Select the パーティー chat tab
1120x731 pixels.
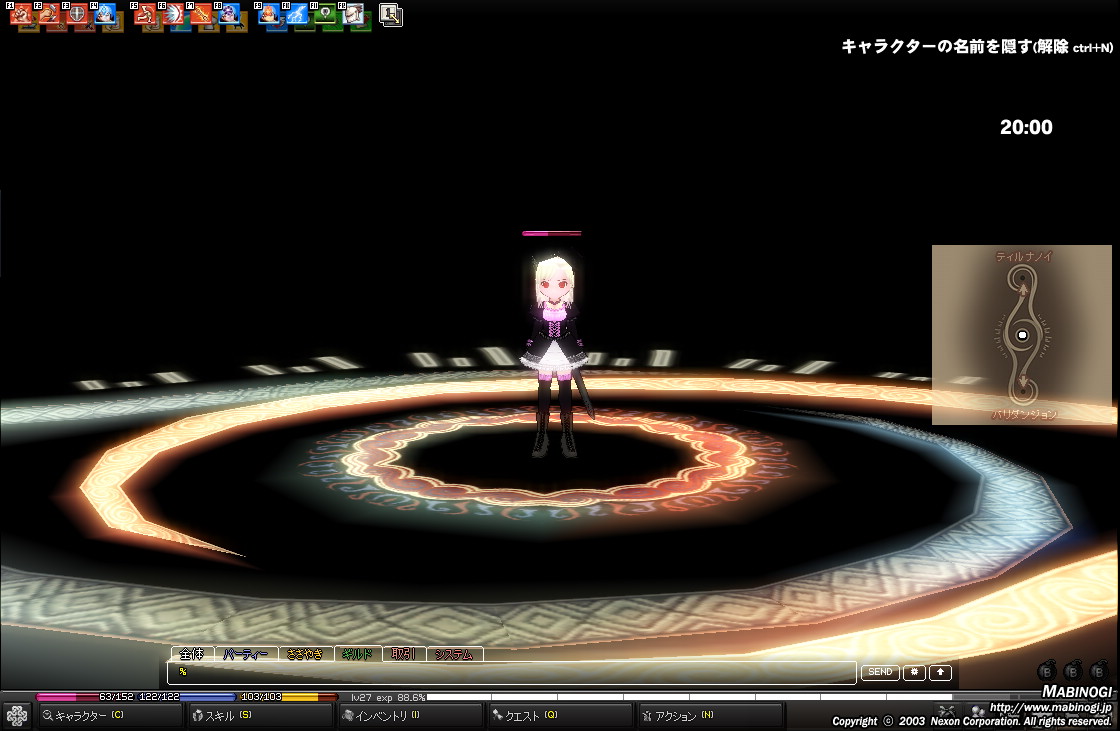(245, 654)
